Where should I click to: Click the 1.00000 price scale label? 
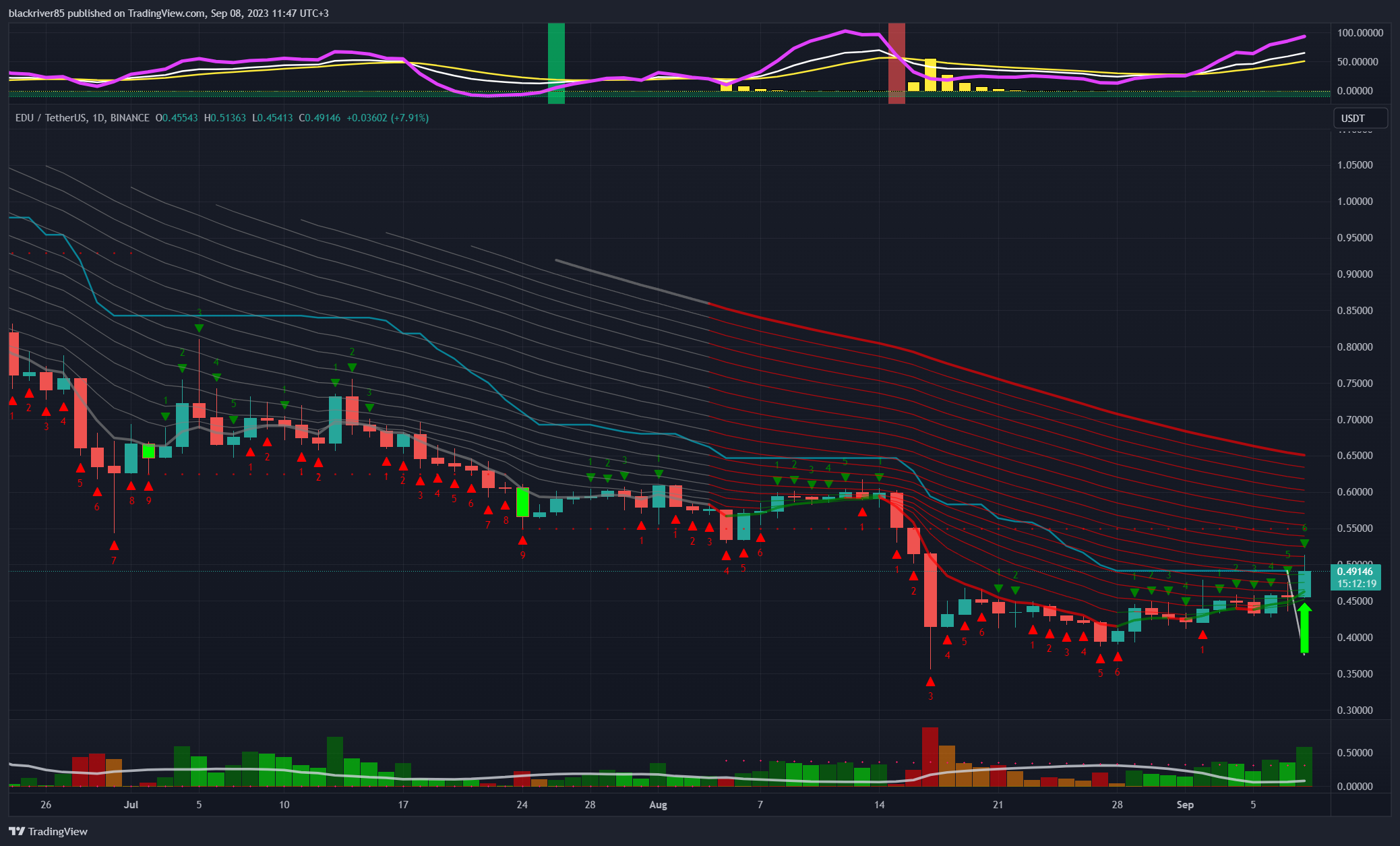point(1355,202)
